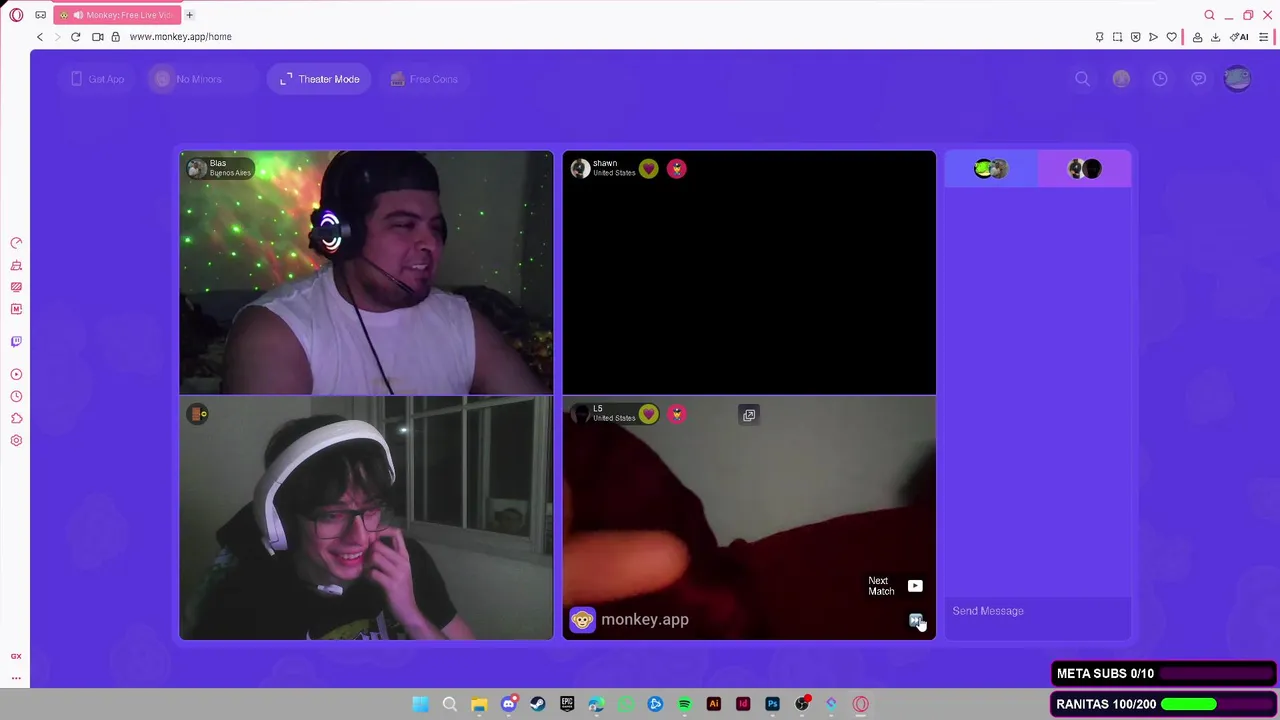The height and width of the screenshot is (720, 1280).
Task: Open Settings gear in the Opera sidebar
Action: [16, 440]
